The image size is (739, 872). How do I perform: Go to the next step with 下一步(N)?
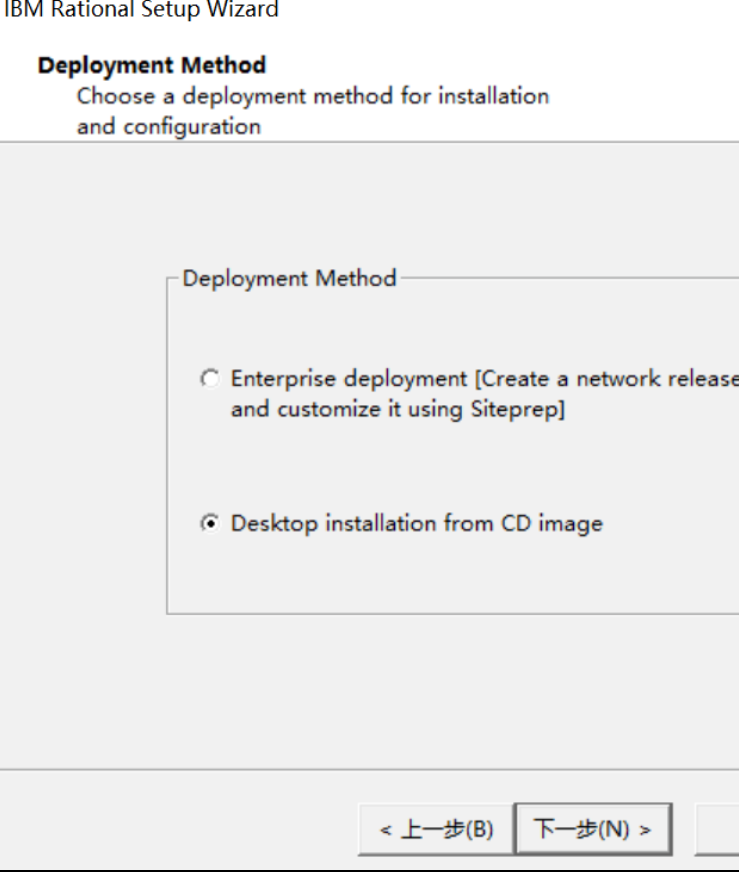pyautogui.click(x=593, y=829)
